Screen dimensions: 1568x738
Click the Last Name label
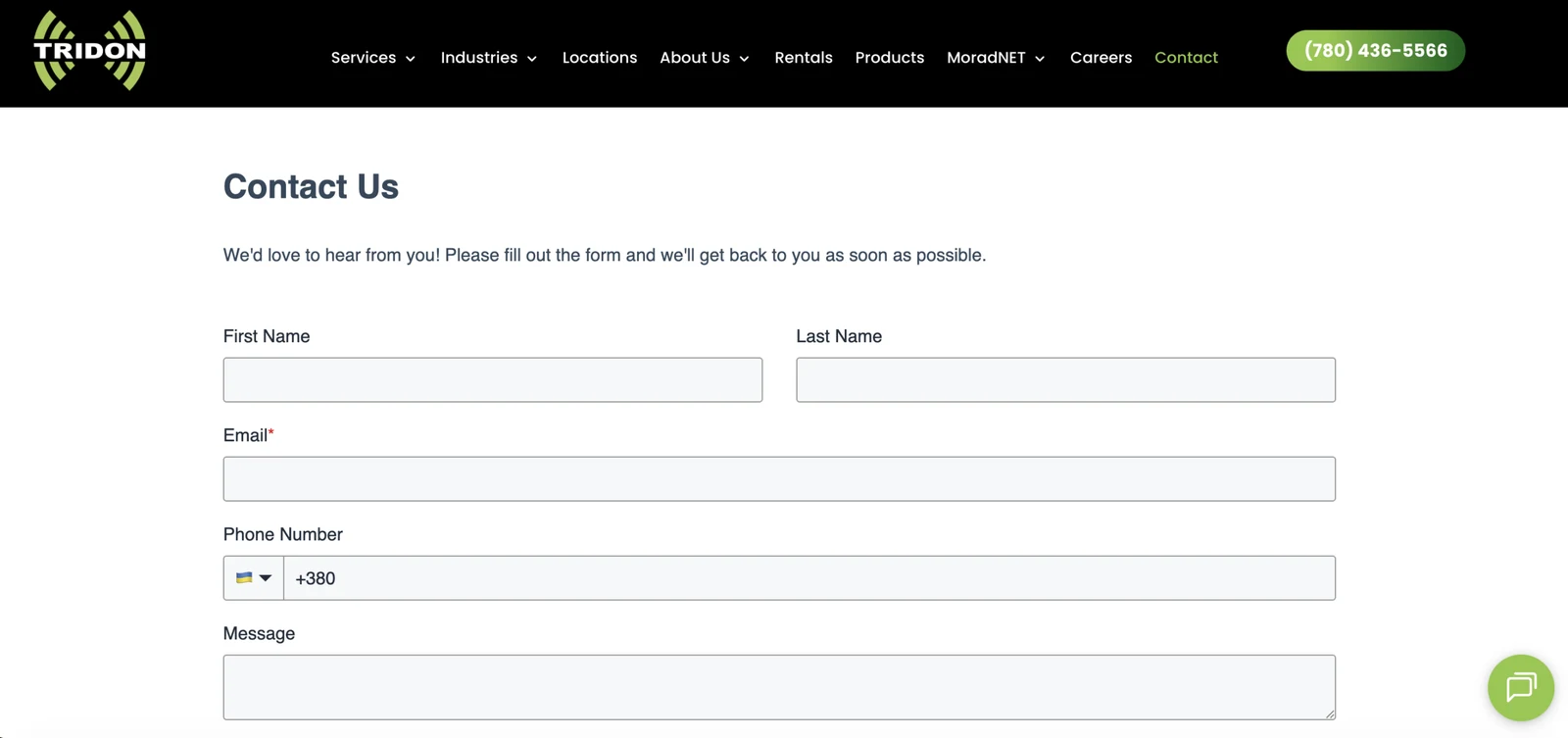pyautogui.click(x=839, y=336)
